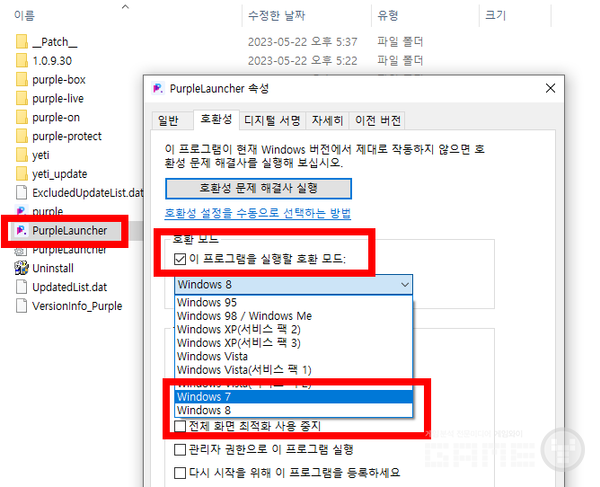The height and width of the screenshot is (487, 600).
Task: Select the purple-protect folder icon
Action: 22,136
